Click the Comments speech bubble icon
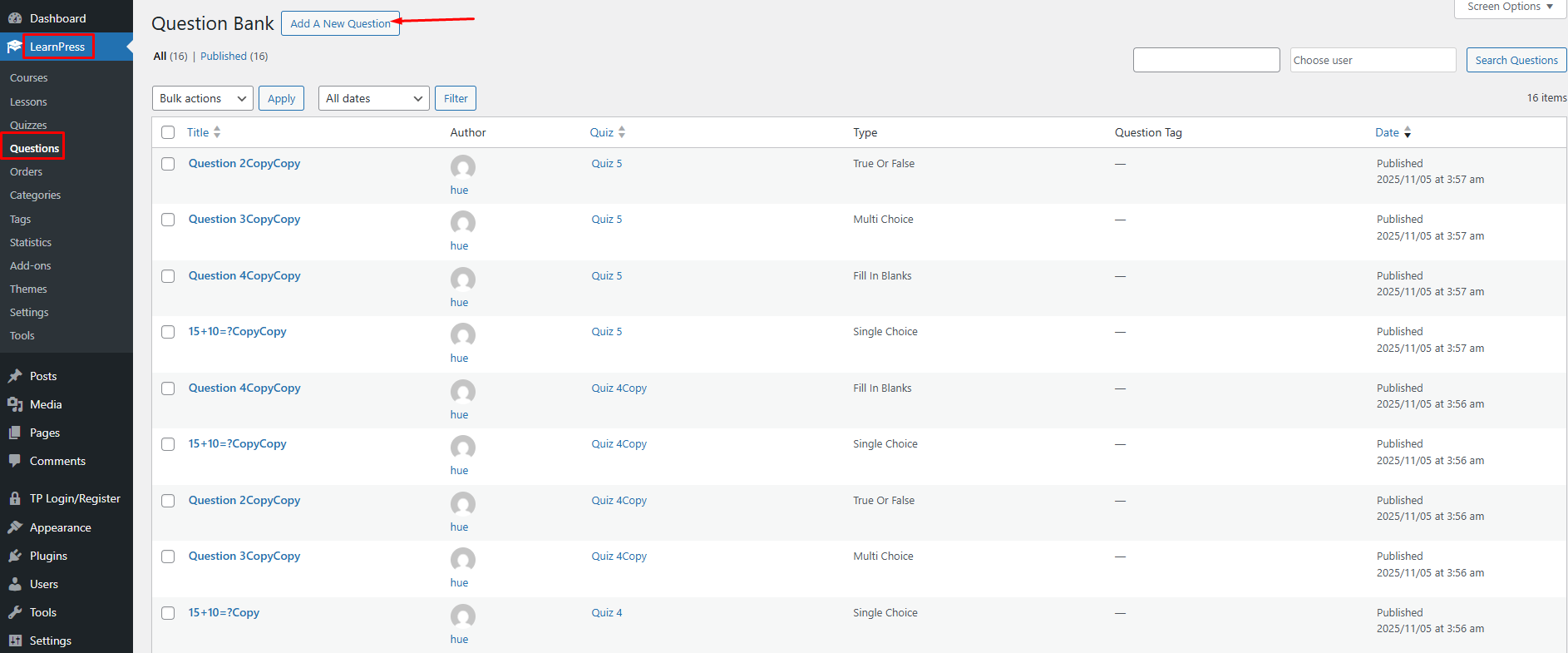Image resolution: width=1568 pixels, height=653 pixels. pyautogui.click(x=15, y=461)
